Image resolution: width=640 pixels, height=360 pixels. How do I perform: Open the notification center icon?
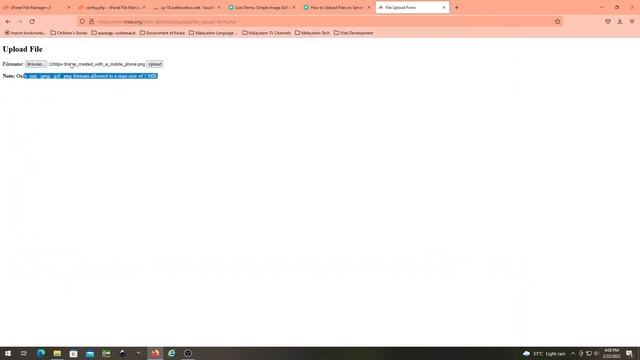(x=629, y=353)
